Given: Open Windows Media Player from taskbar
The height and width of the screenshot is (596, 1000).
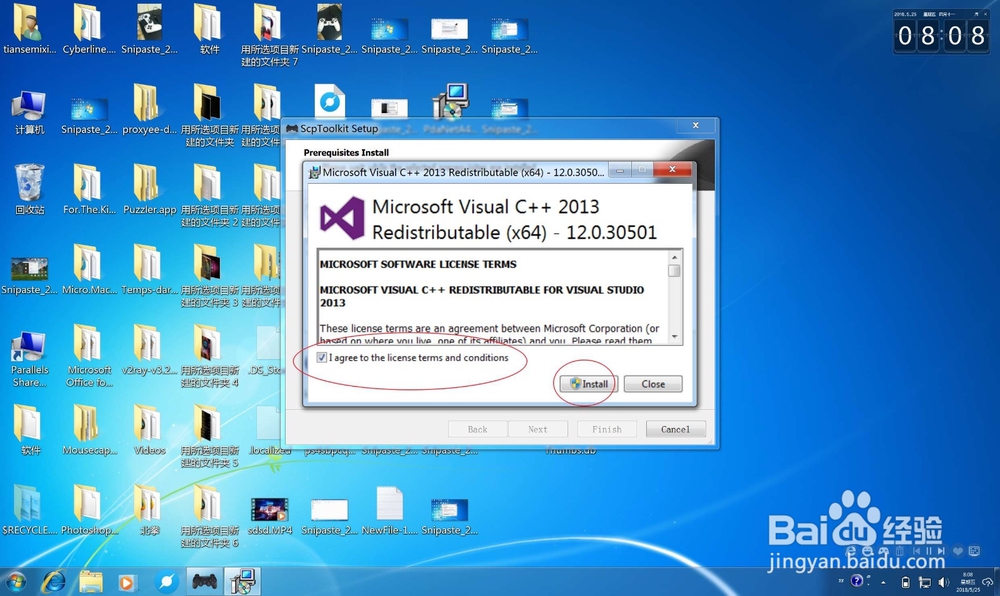Looking at the screenshot, I should (126, 582).
